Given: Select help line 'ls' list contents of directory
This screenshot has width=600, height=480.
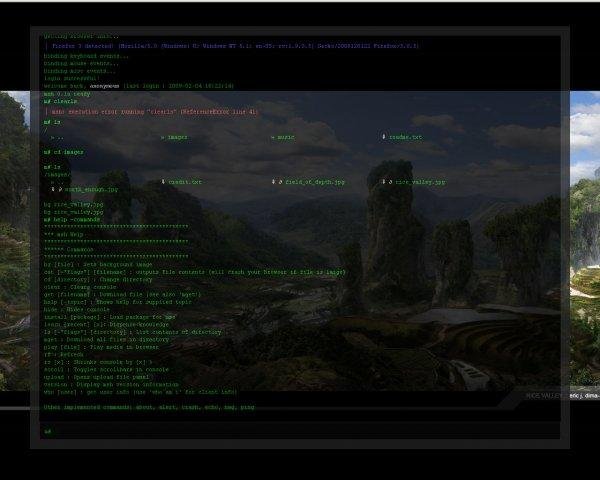Looking at the screenshot, I should [132, 332].
